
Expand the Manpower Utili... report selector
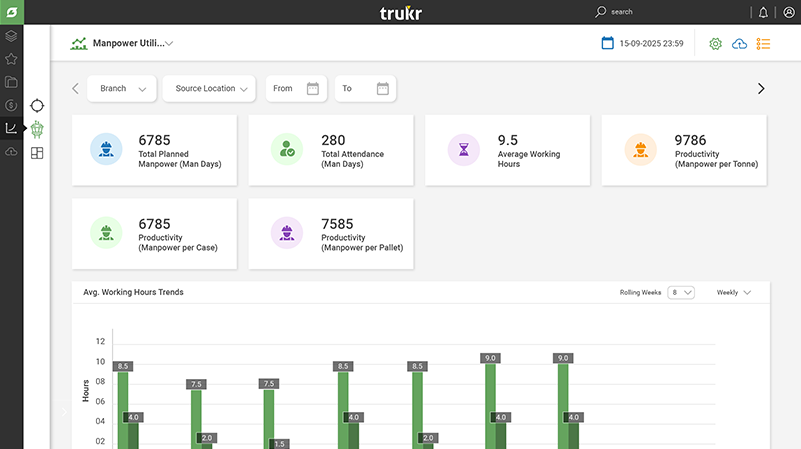[132, 44]
